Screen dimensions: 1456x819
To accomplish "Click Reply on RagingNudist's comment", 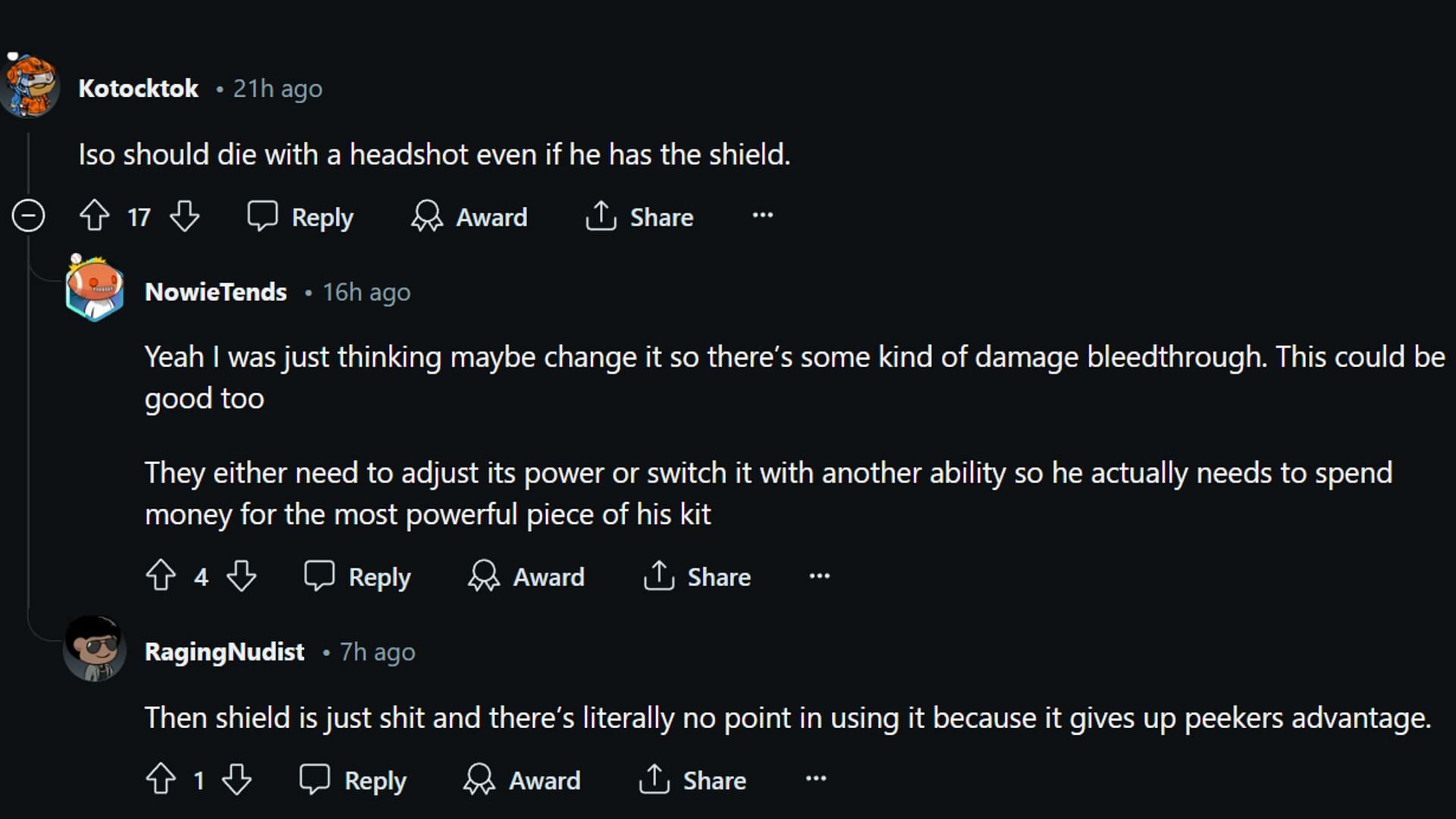I will point(356,780).
